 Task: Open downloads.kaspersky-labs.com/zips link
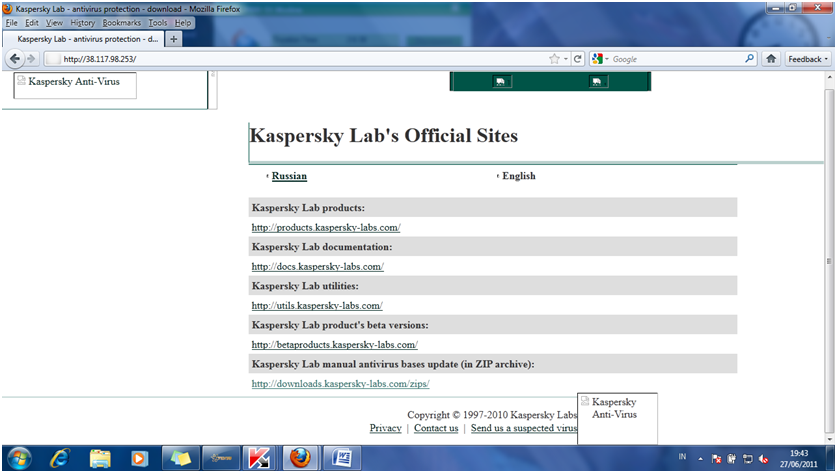341,383
